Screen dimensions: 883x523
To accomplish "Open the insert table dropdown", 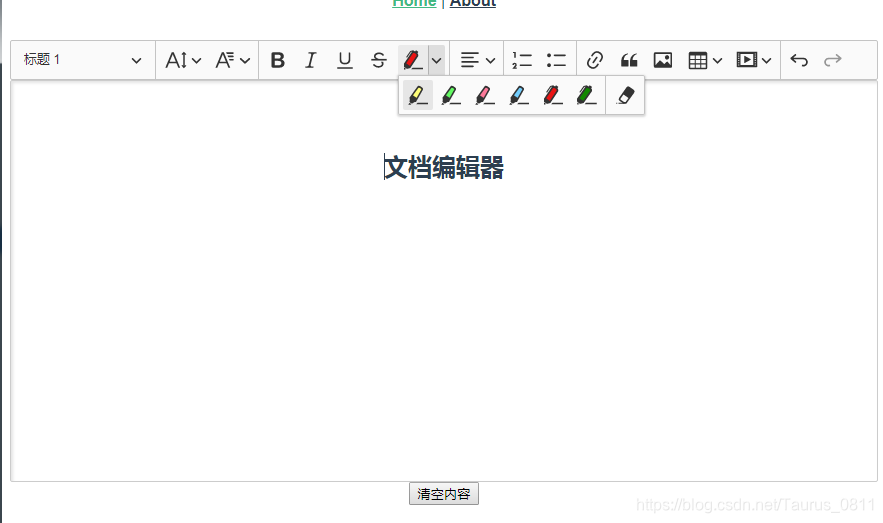I will pos(705,60).
